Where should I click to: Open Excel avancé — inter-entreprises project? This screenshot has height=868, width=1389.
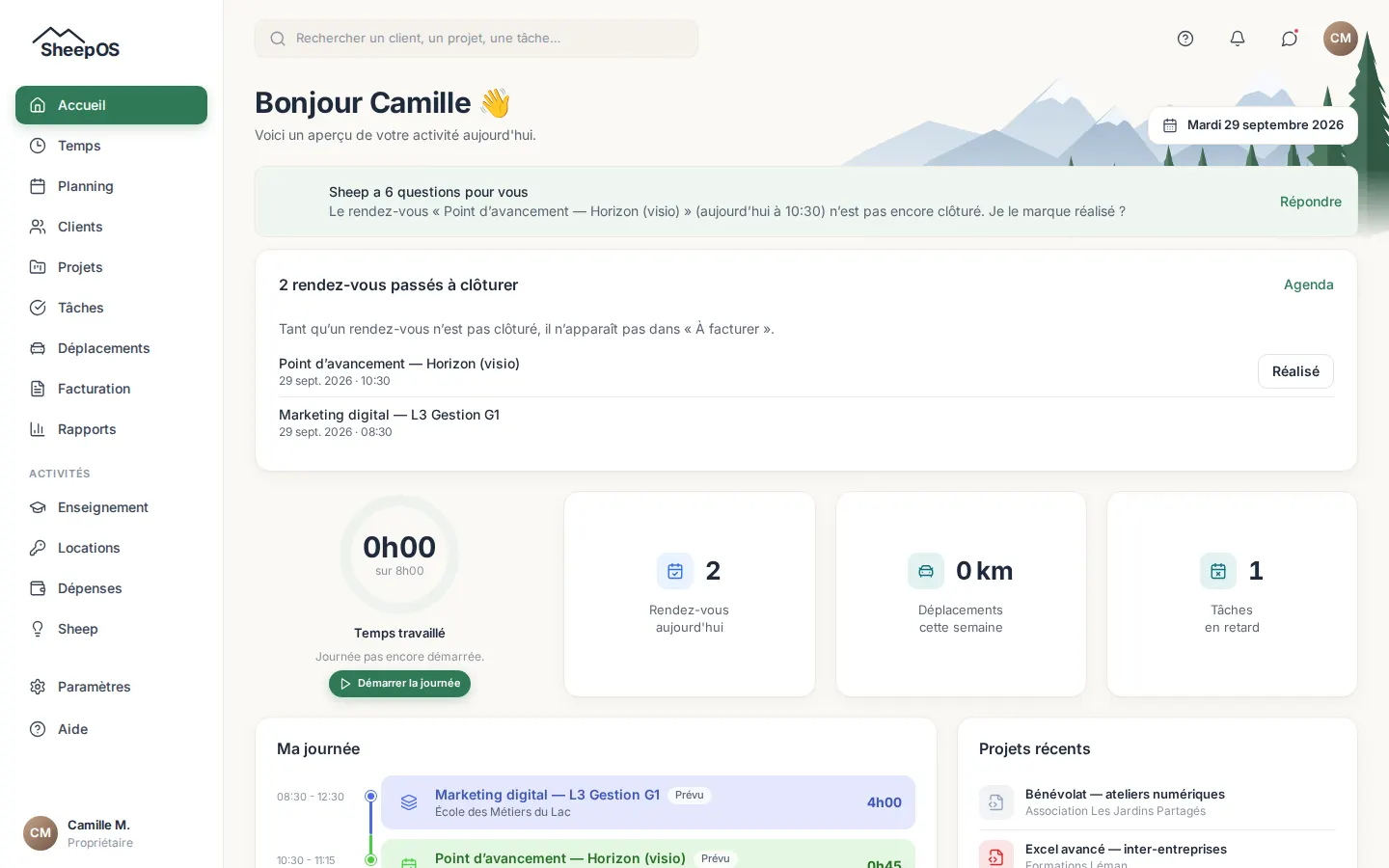pos(1157,854)
